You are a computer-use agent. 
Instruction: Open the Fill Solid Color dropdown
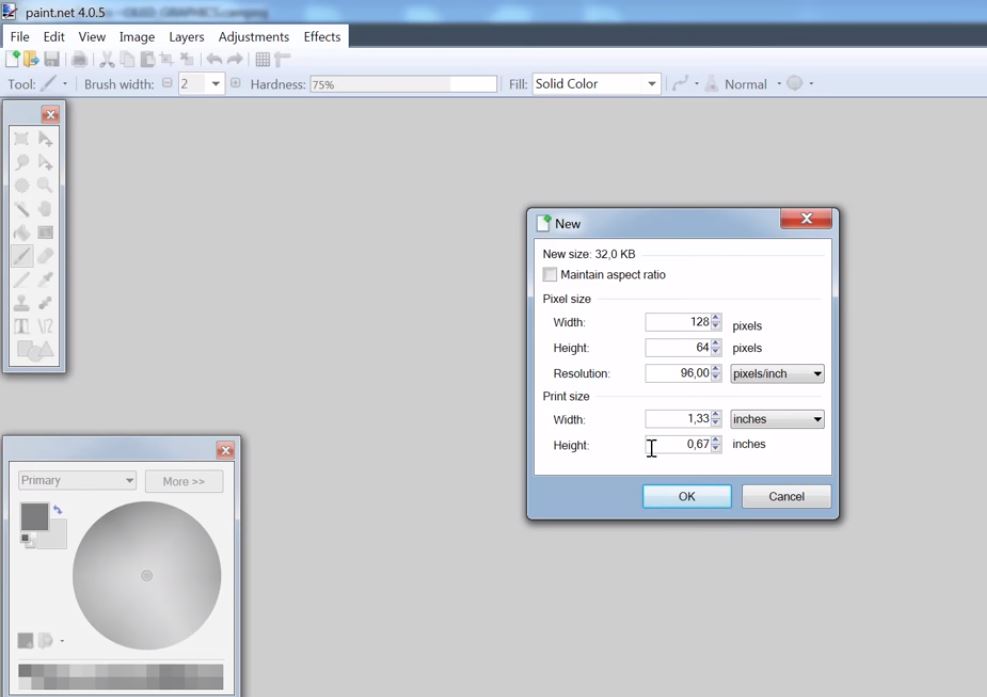(x=596, y=84)
